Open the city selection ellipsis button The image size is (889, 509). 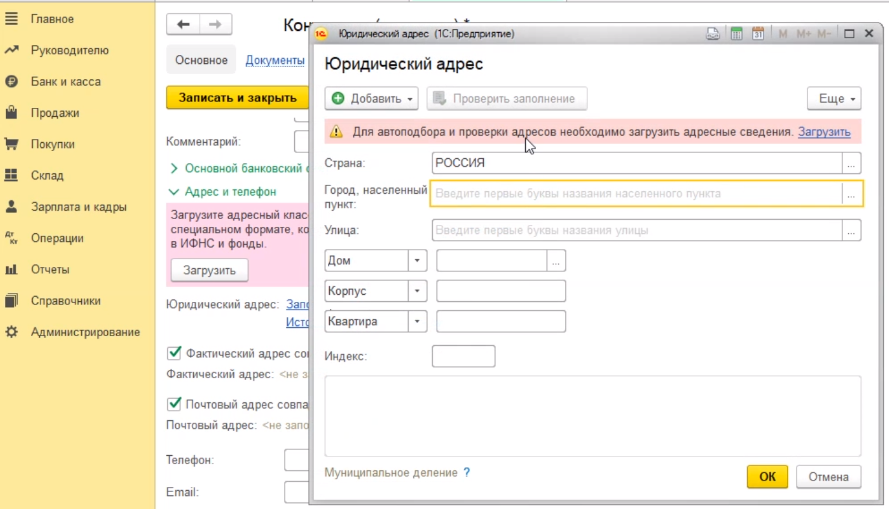851,194
